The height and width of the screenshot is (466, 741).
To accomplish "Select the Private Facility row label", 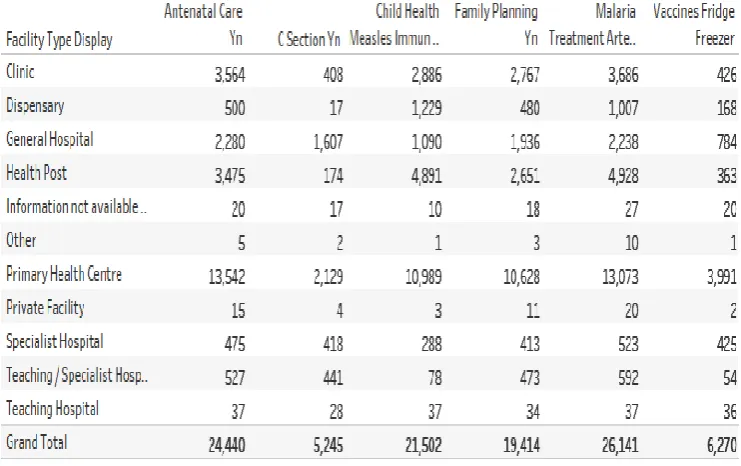I will click(x=45, y=308).
